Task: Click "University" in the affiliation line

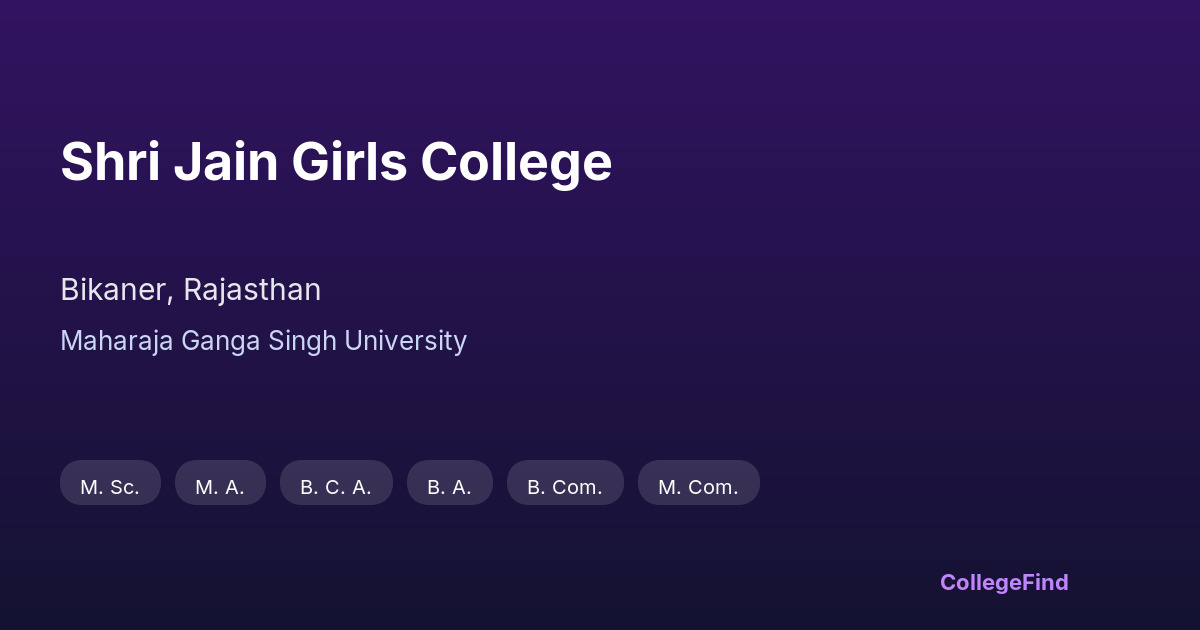Action: pos(405,341)
